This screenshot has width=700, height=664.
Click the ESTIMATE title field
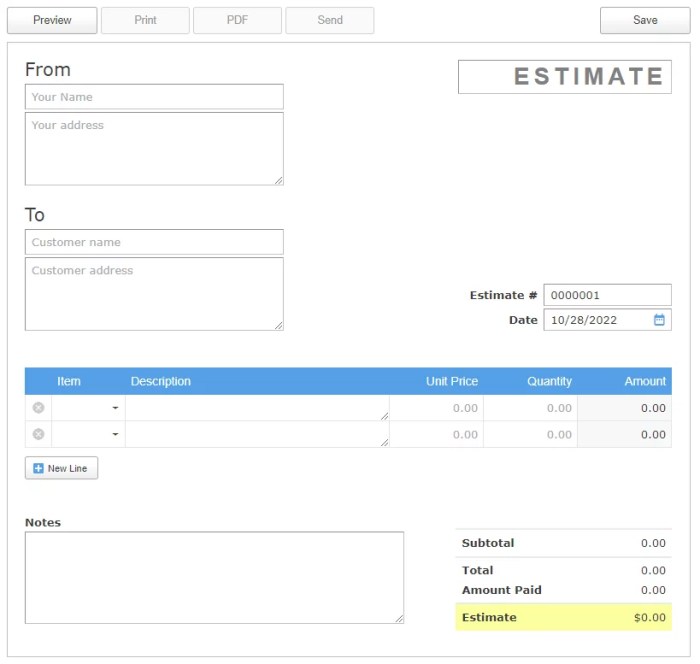coord(565,77)
